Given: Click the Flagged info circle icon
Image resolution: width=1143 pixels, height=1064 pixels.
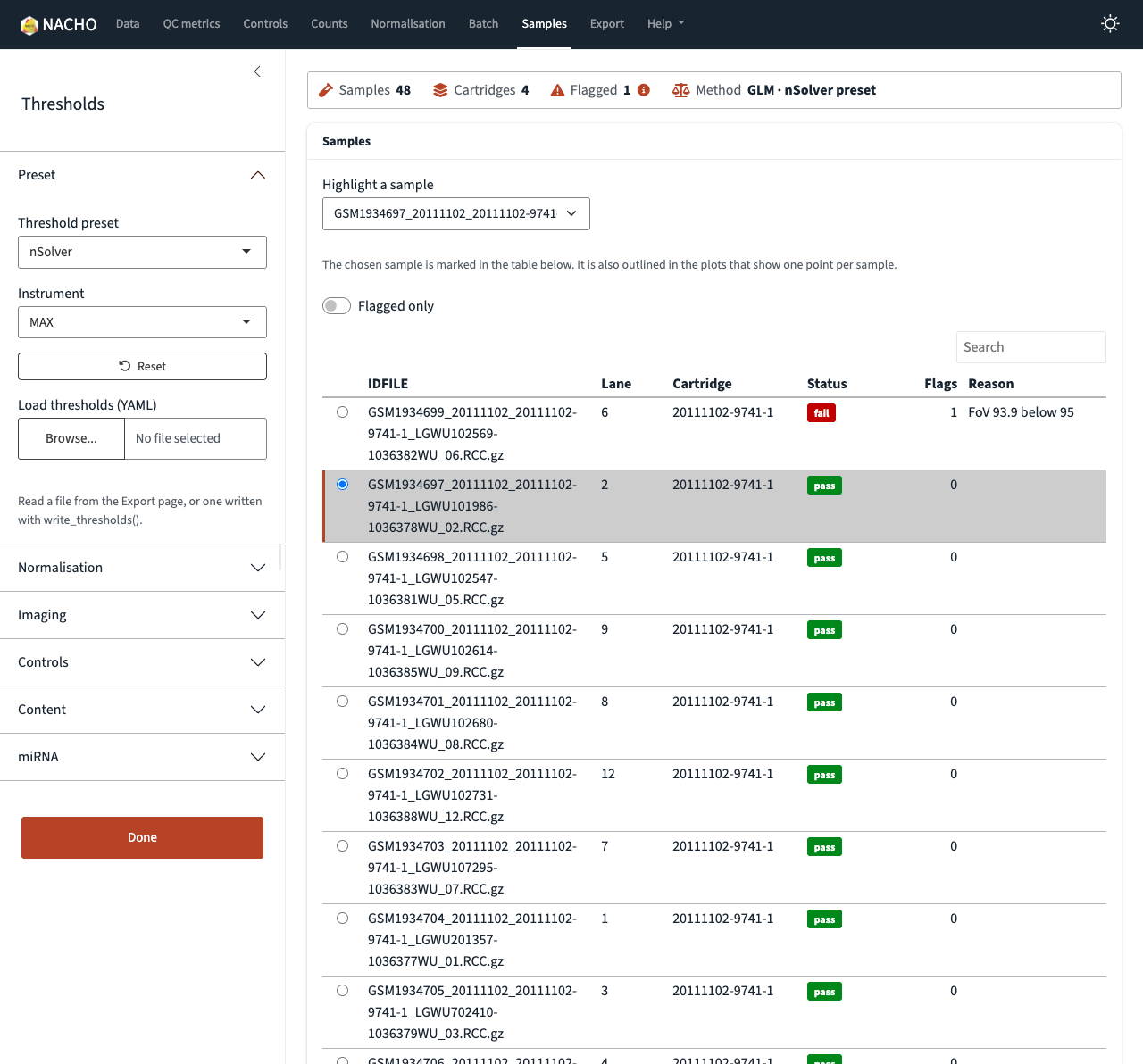Looking at the screenshot, I should [x=644, y=90].
